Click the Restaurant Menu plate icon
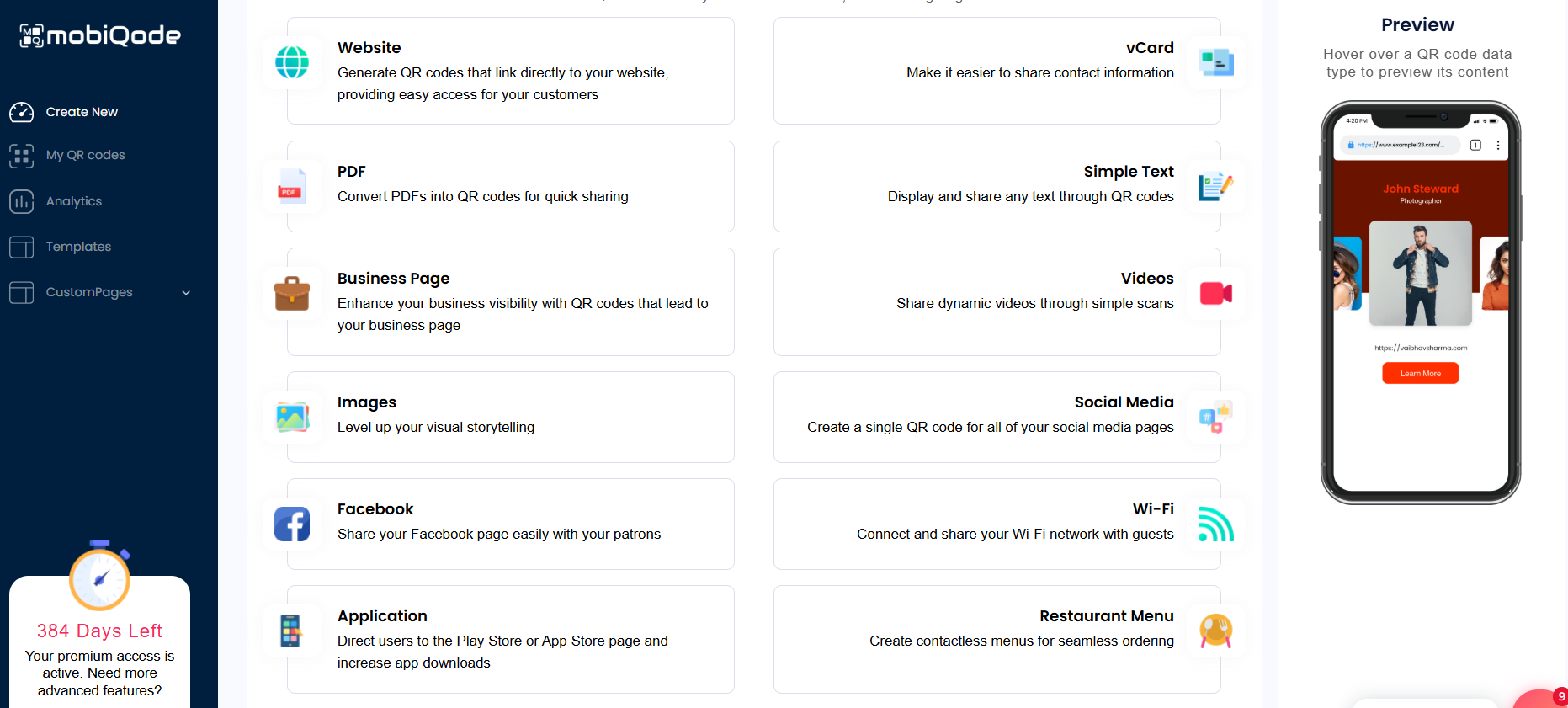The height and width of the screenshot is (708, 1568). [1215, 631]
